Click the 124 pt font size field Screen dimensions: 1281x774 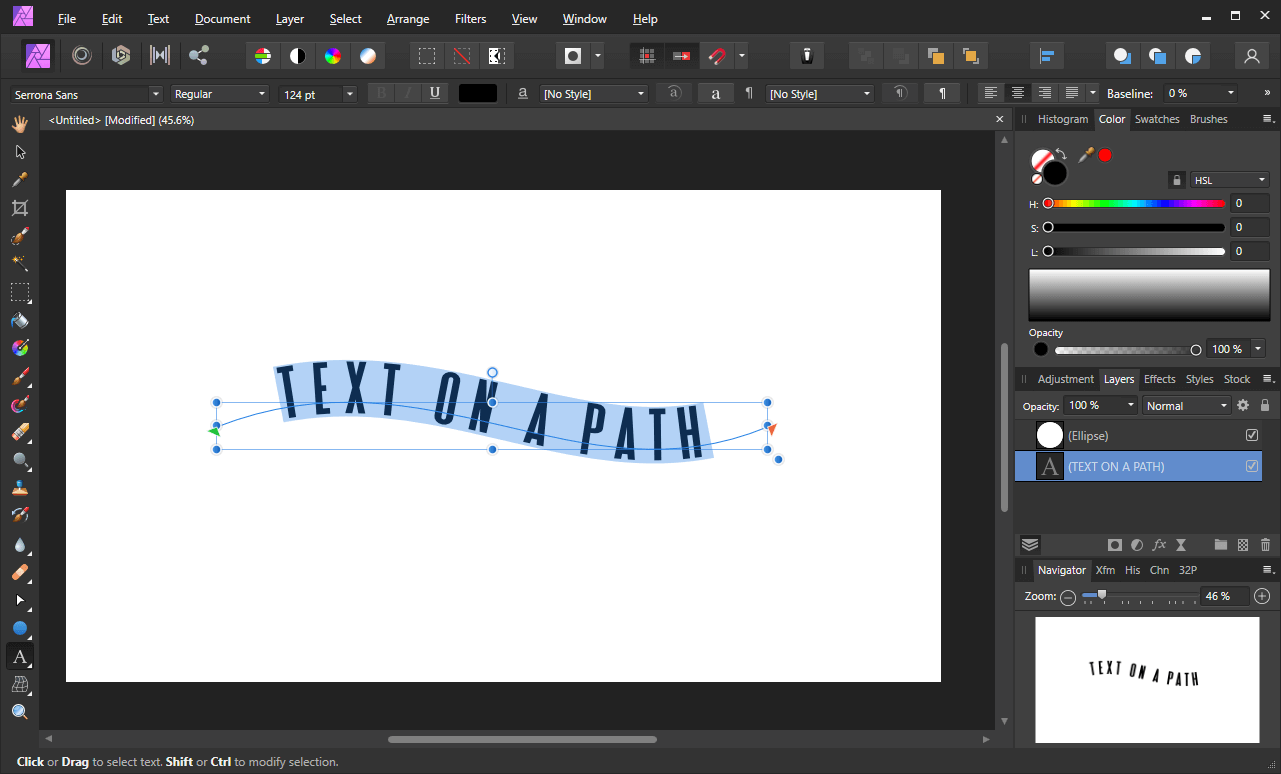tap(318, 94)
